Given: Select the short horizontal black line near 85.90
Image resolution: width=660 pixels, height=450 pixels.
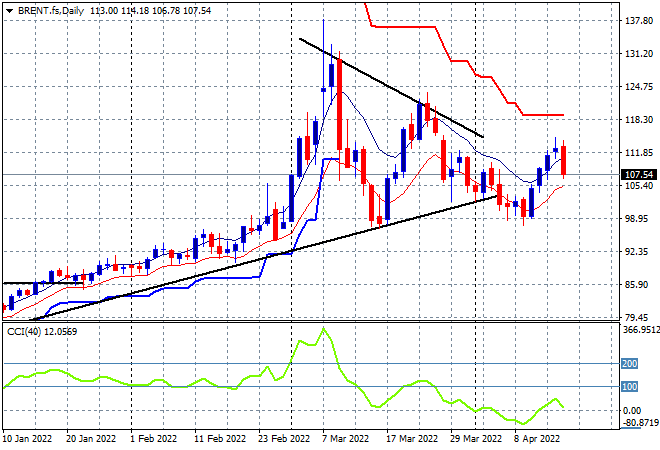Looking at the screenshot, I should click(42, 283).
